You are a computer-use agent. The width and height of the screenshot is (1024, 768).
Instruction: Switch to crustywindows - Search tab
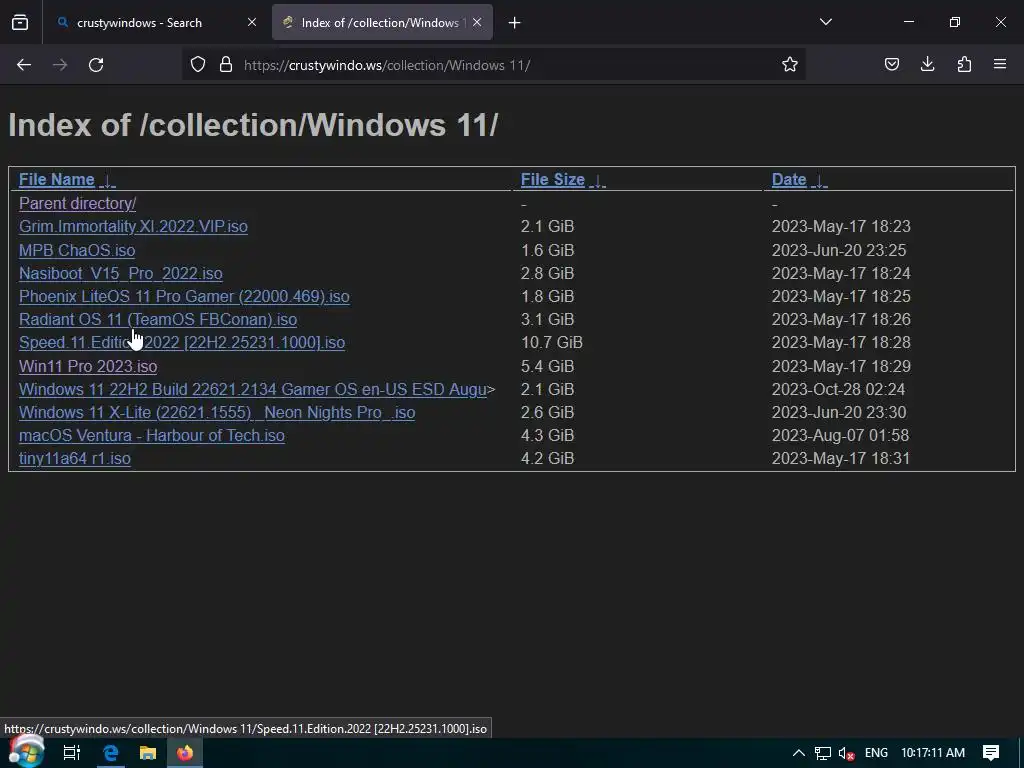coord(155,23)
